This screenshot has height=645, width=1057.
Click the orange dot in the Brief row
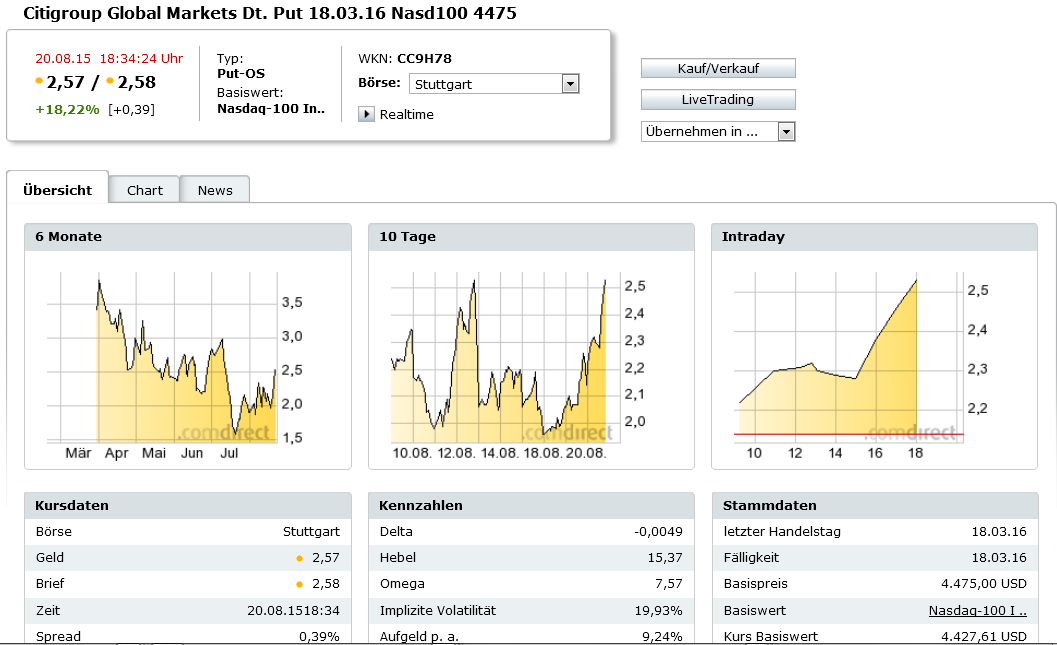[x=299, y=584]
